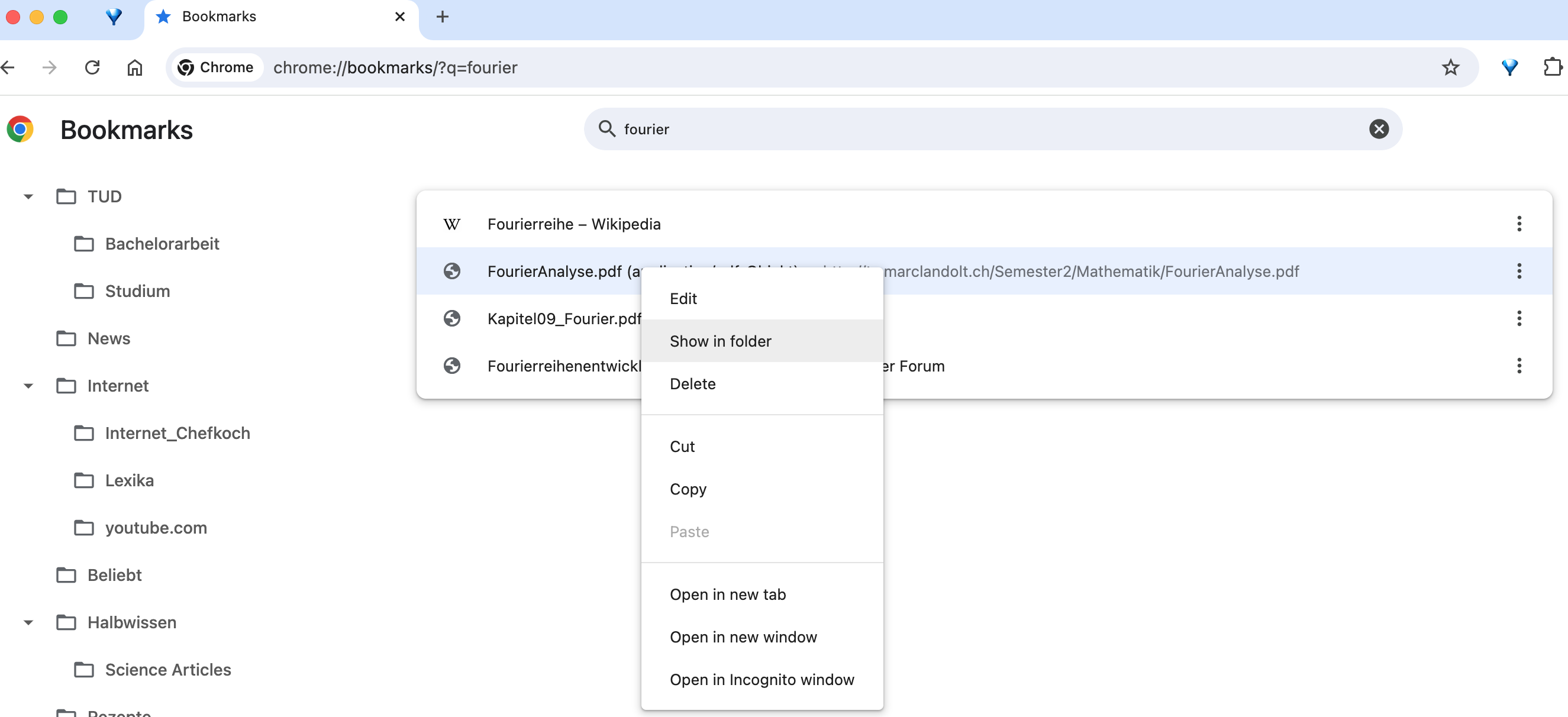Screen dimensions: 1568x717
Task: Open the Extensions puzzle icon
Action: 1551,67
